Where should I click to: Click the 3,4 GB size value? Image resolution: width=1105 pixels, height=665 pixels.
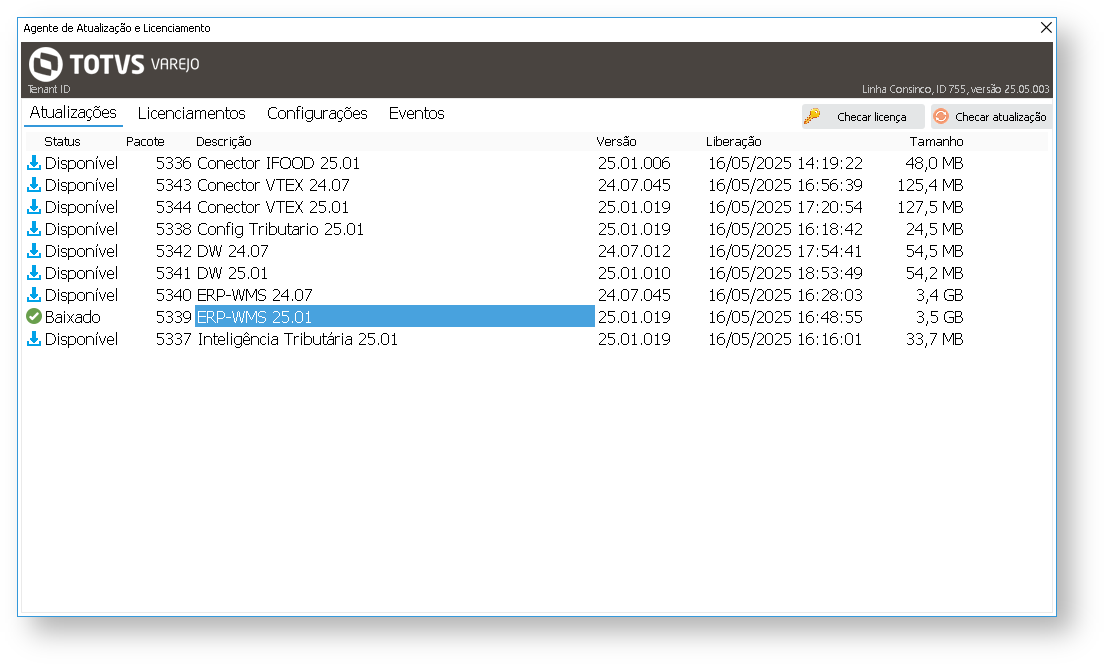939,295
